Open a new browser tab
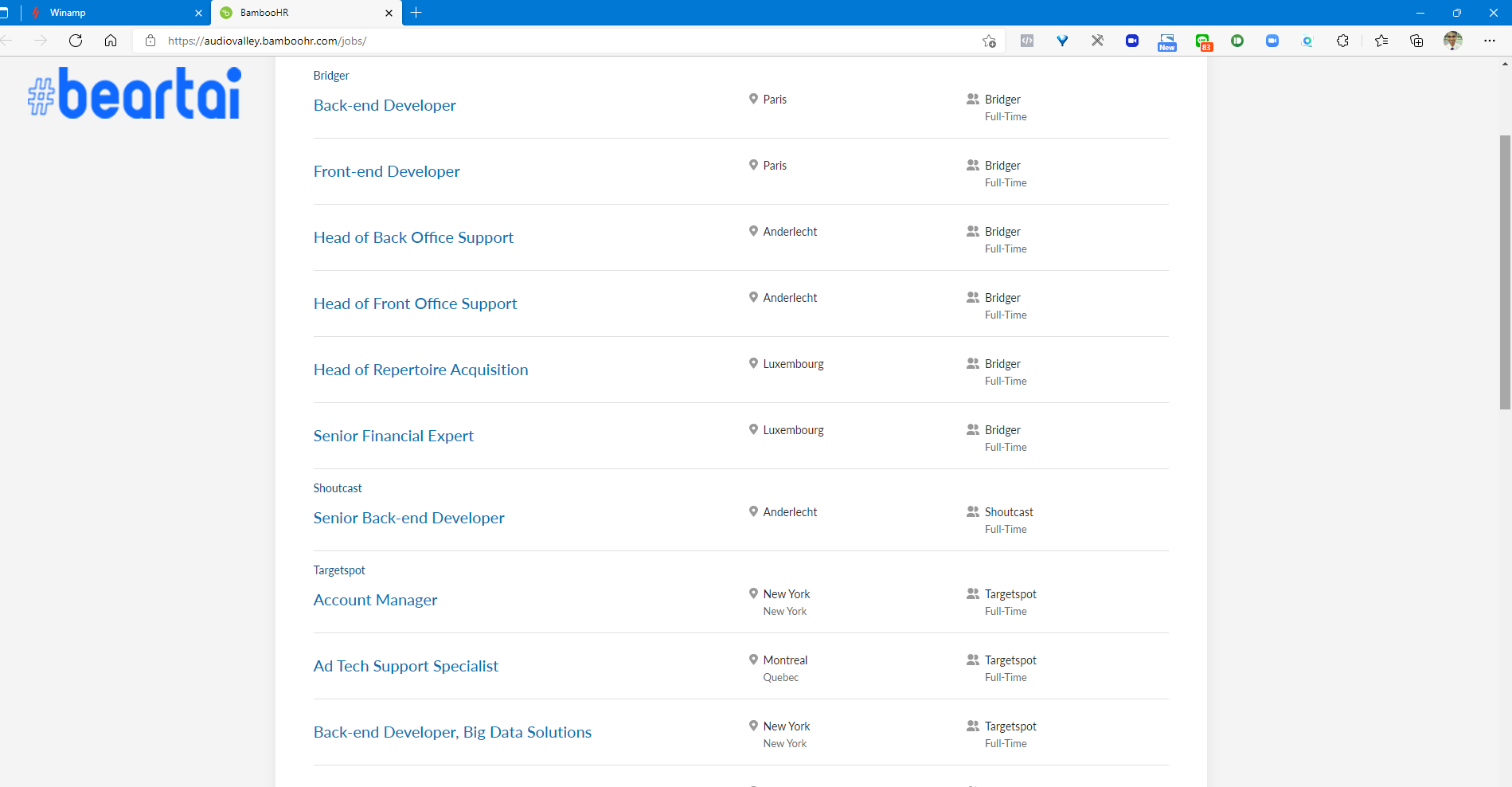1512x787 pixels. tap(416, 13)
